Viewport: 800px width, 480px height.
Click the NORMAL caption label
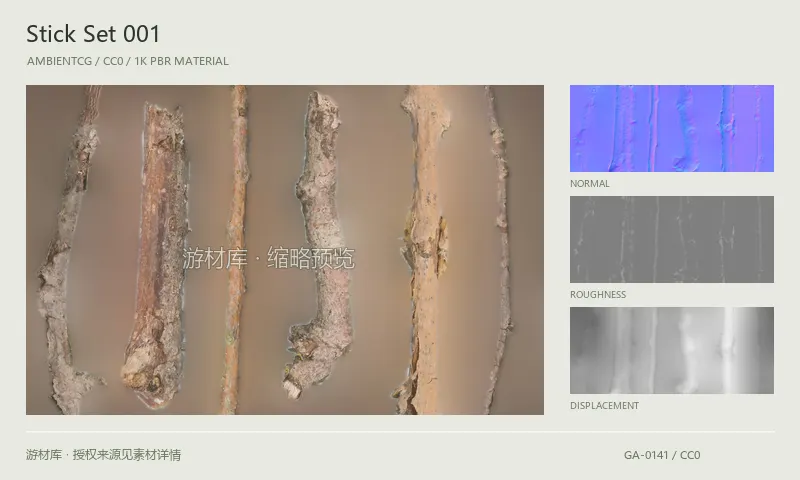click(x=590, y=184)
